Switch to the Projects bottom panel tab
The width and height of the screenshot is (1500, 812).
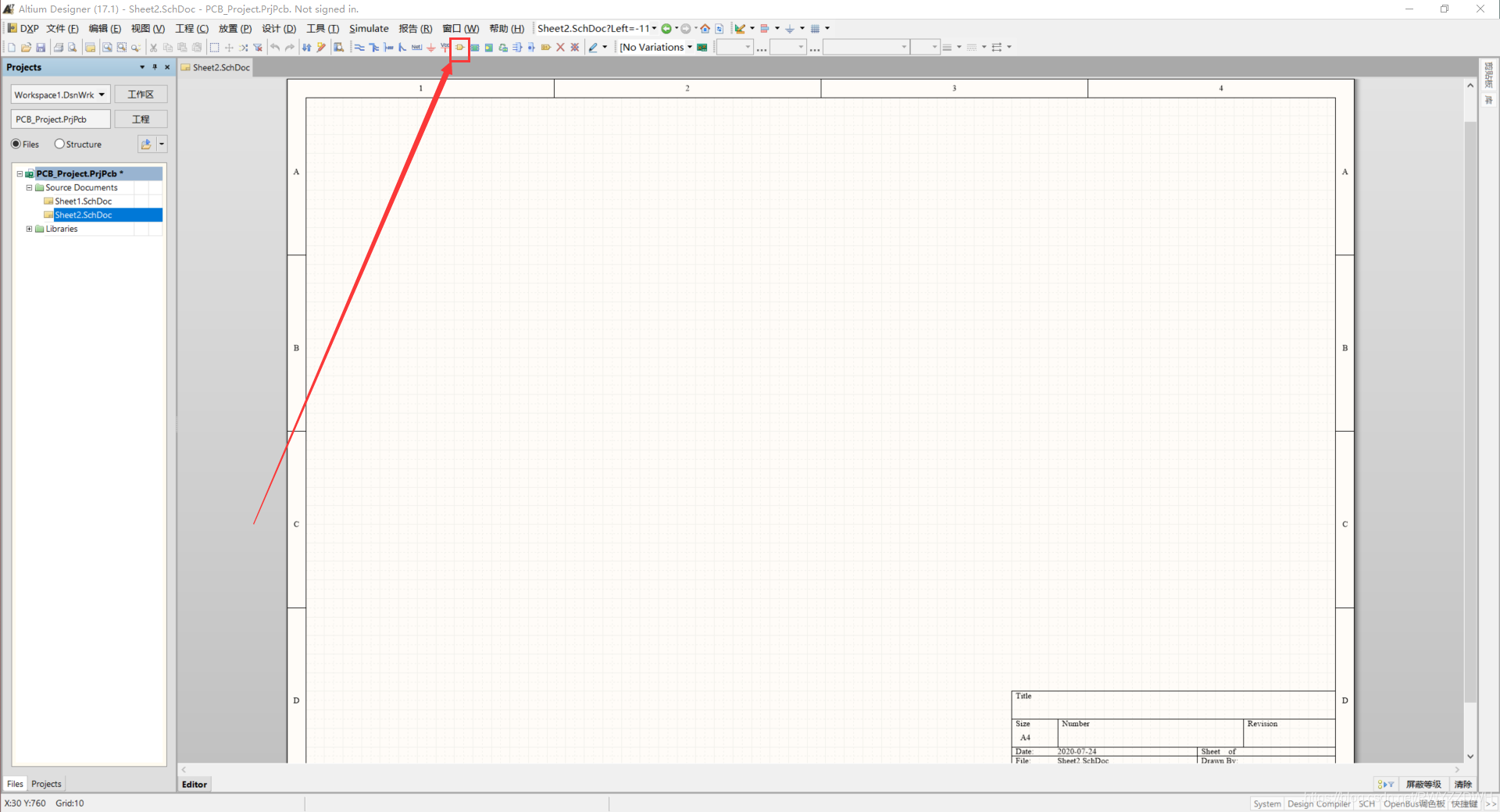click(46, 784)
